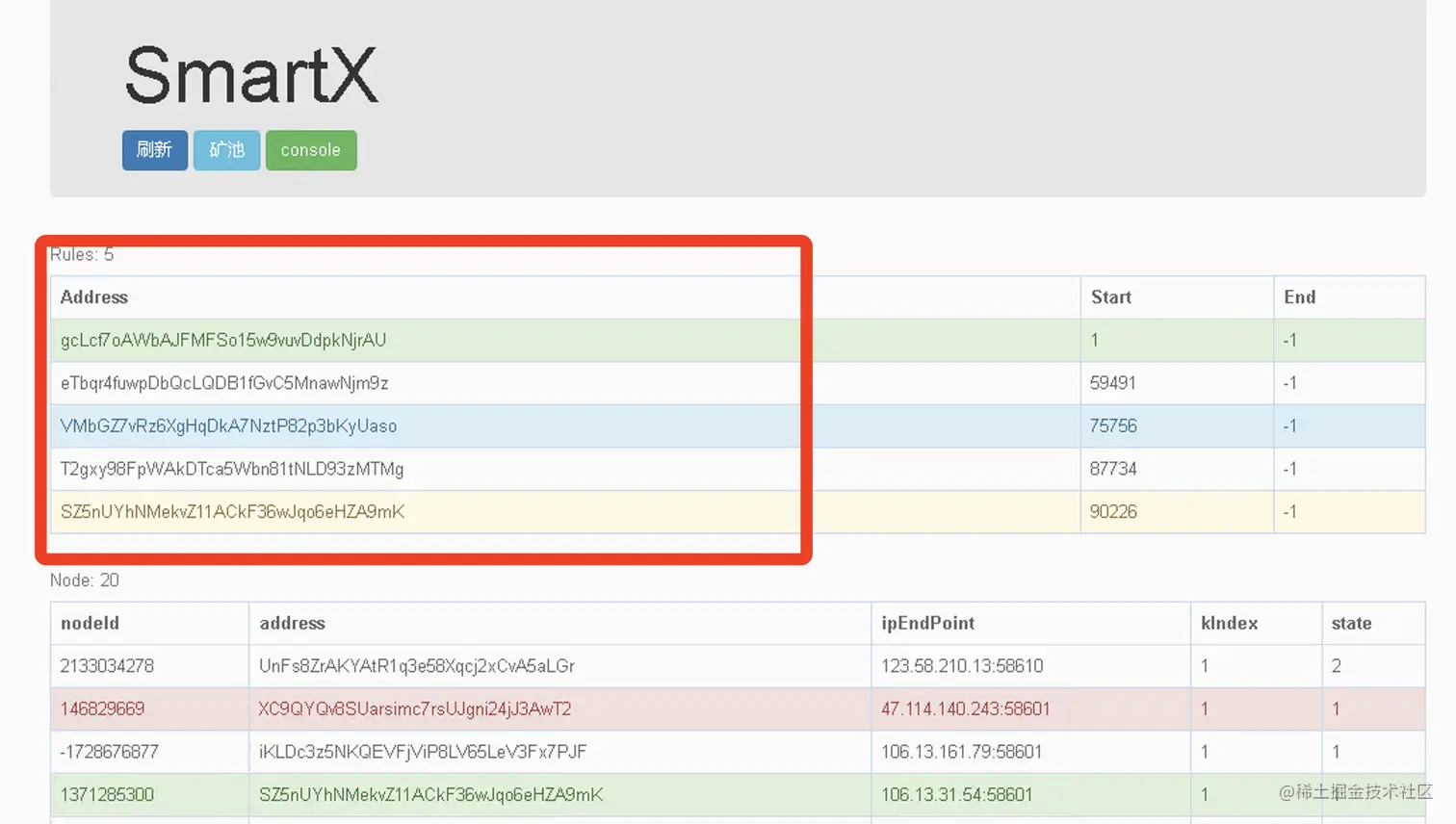Select nodeId 1371285300
The image size is (1456, 824).
[107, 795]
